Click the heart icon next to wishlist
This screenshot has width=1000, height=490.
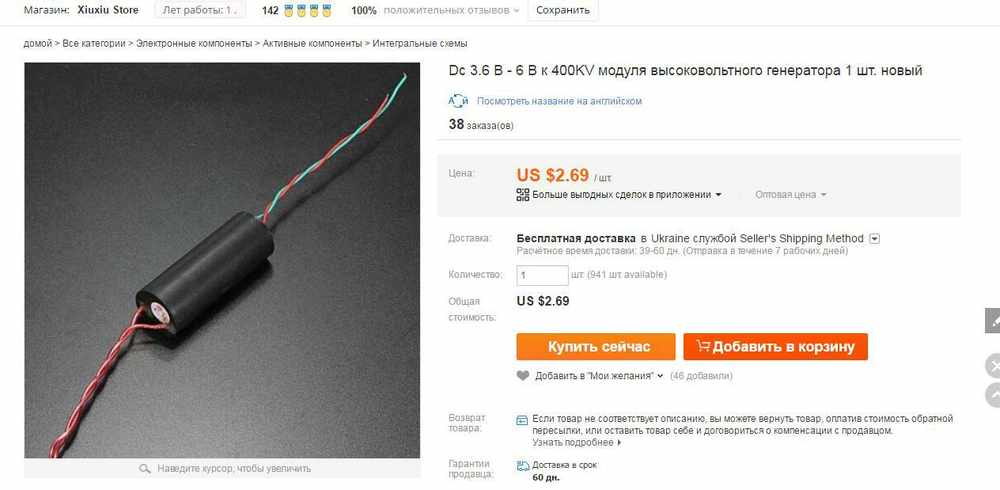(523, 376)
